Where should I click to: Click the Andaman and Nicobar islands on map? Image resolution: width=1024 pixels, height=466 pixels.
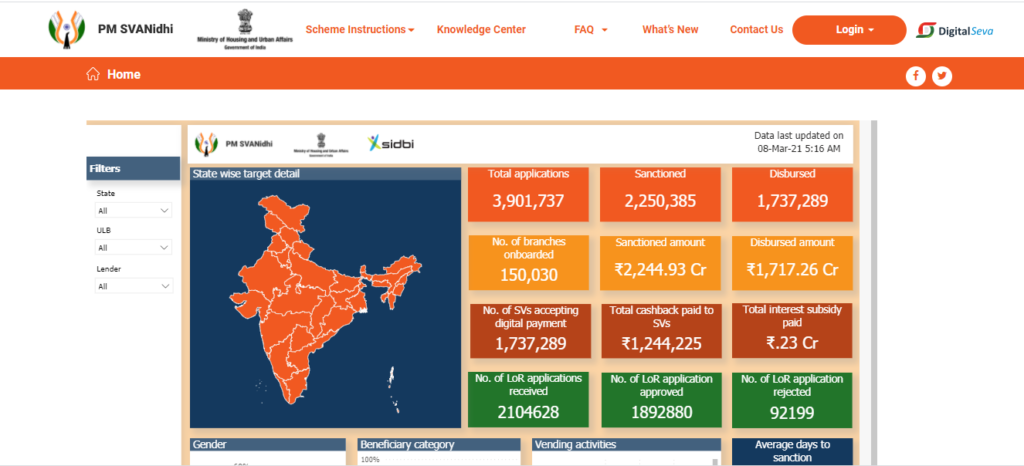click(393, 390)
